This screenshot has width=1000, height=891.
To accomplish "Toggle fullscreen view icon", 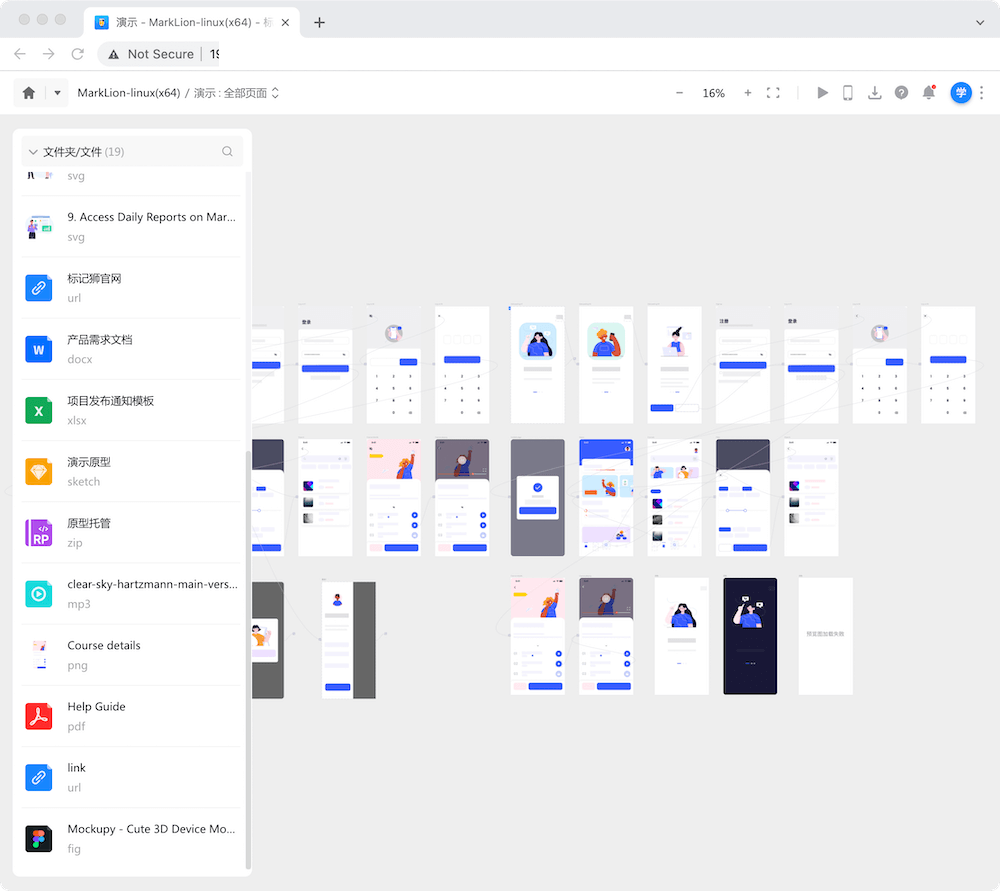I will click(x=773, y=93).
